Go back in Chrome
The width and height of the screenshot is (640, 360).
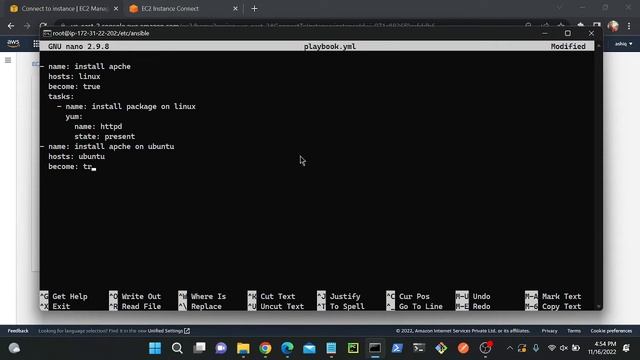[11, 26]
